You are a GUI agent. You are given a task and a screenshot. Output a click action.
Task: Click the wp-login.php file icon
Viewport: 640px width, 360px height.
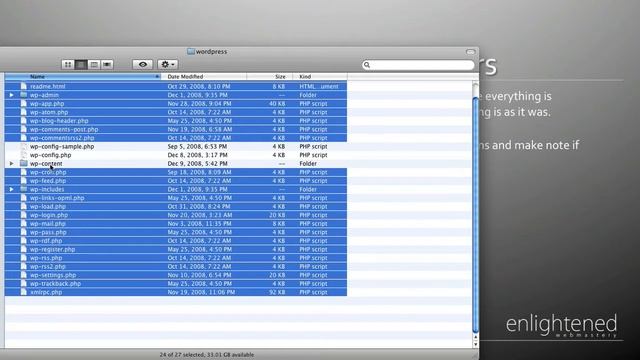(24, 215)
